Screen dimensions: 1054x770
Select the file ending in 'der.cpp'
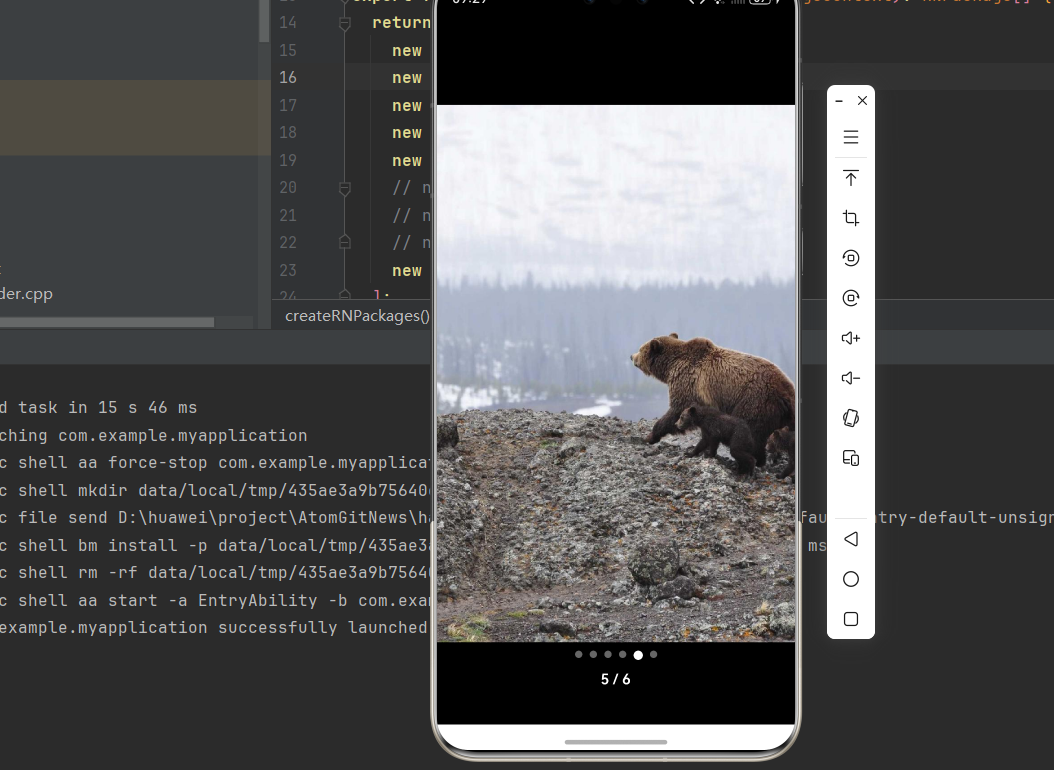click(26, 294)
